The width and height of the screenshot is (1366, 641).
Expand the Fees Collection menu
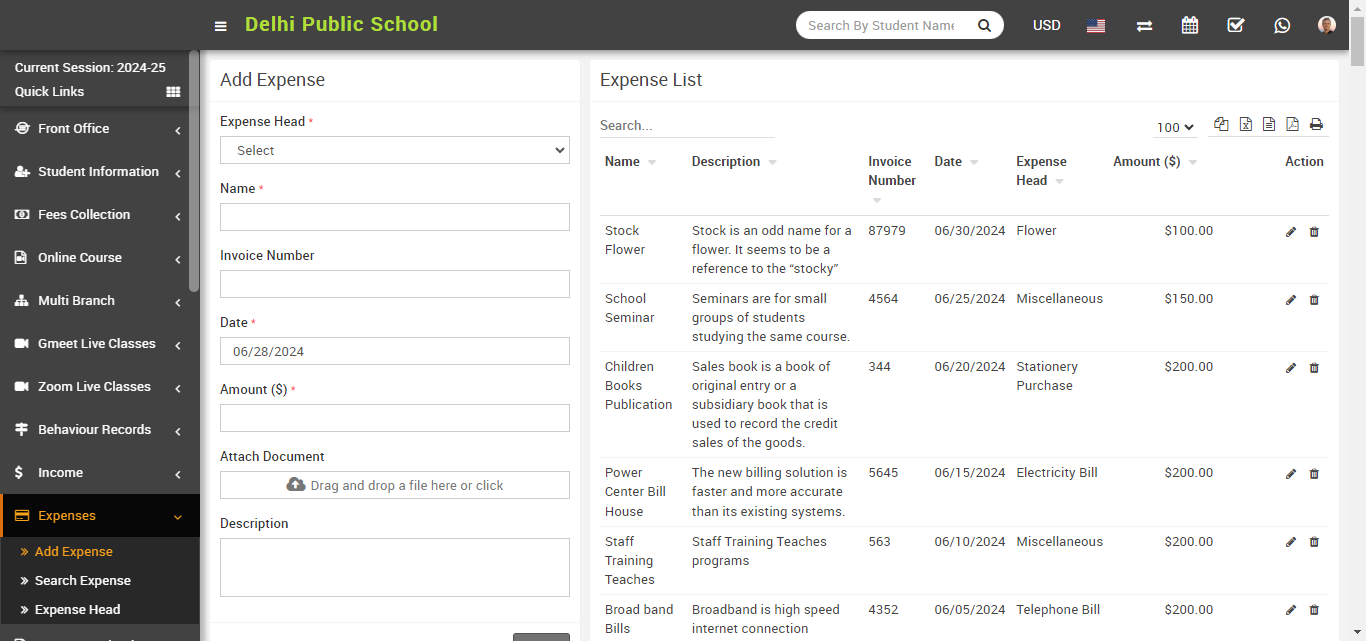[x=98, y=215]
